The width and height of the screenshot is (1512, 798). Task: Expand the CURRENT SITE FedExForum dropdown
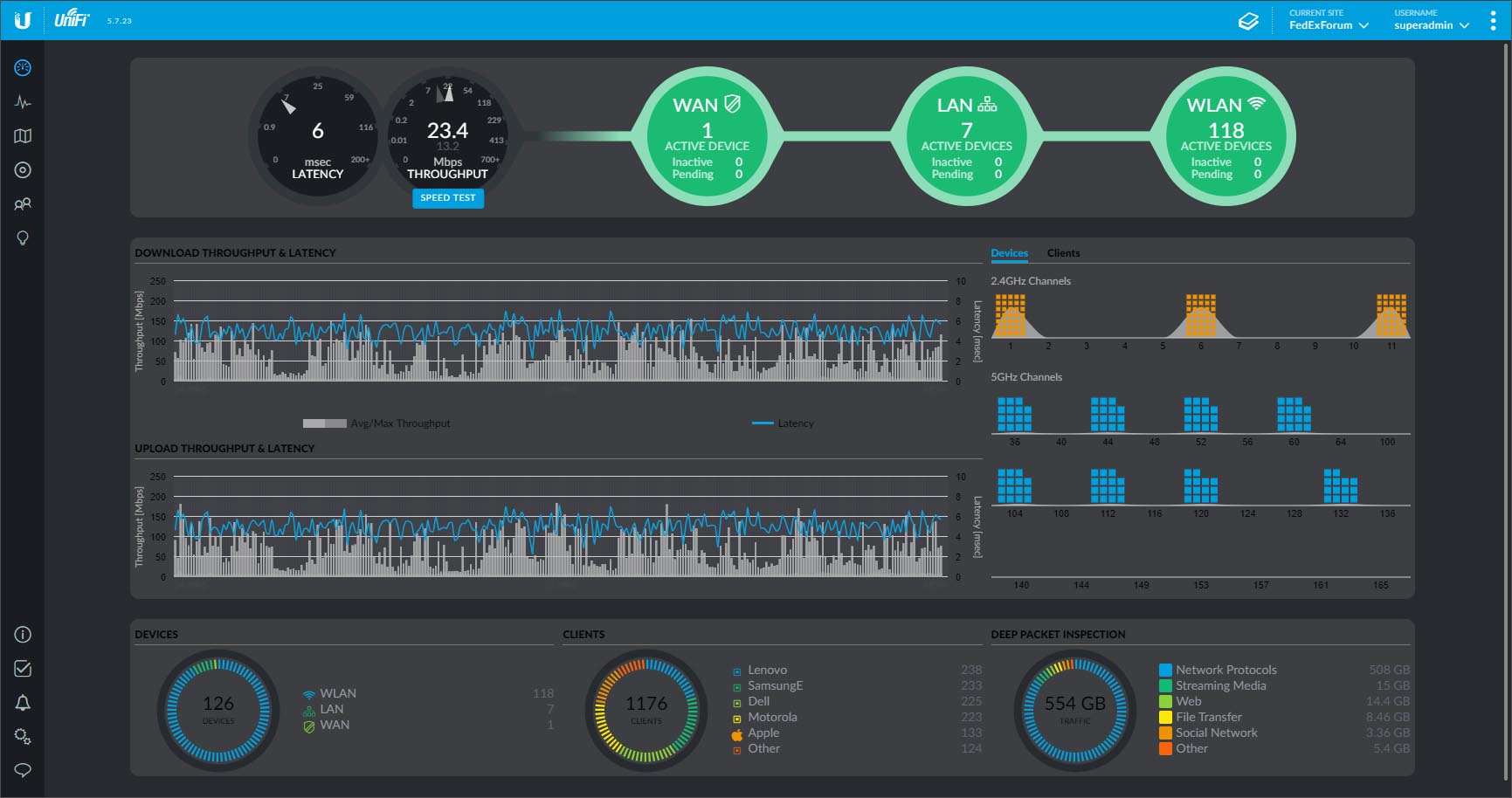[1328, 25]
